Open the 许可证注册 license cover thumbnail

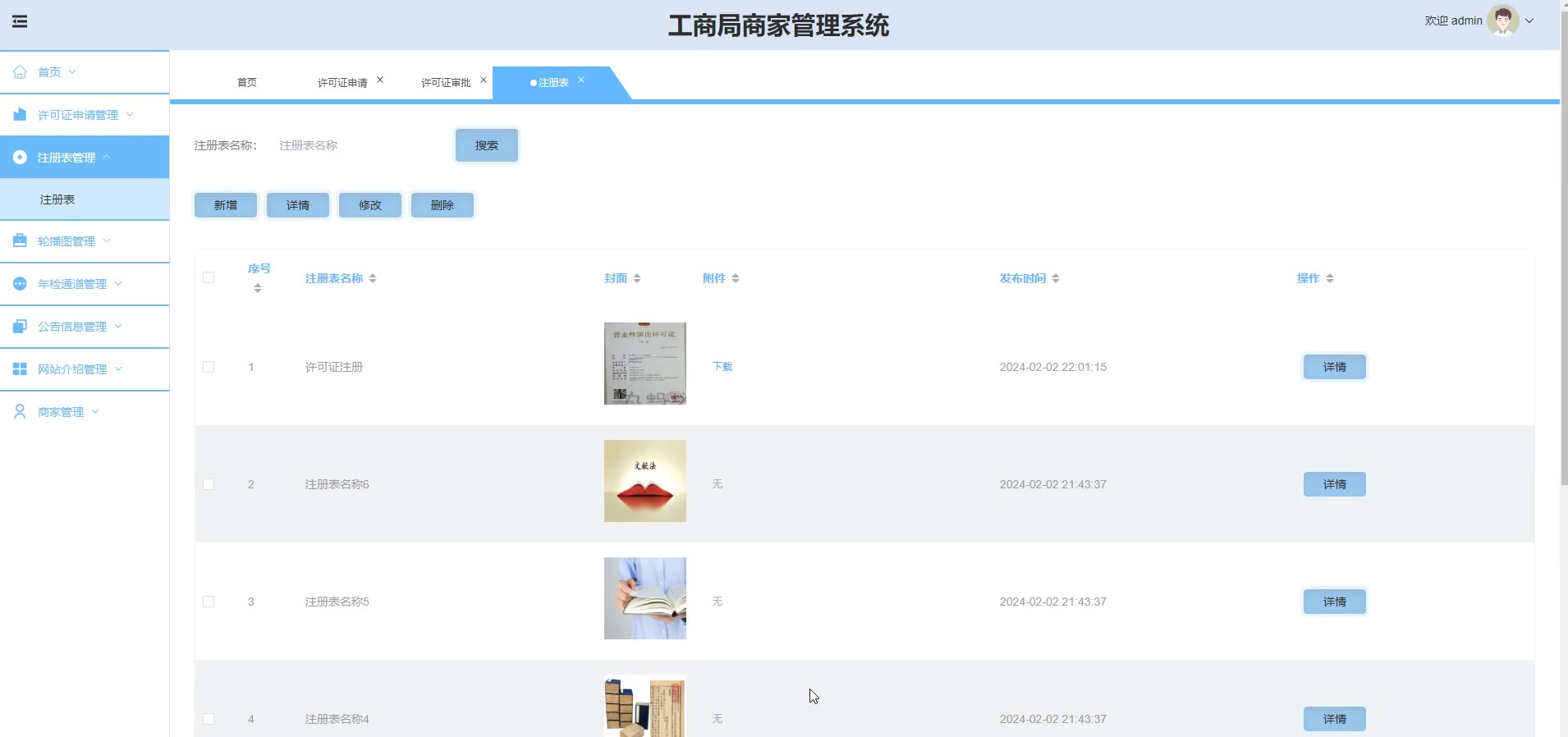coord(645,364)
